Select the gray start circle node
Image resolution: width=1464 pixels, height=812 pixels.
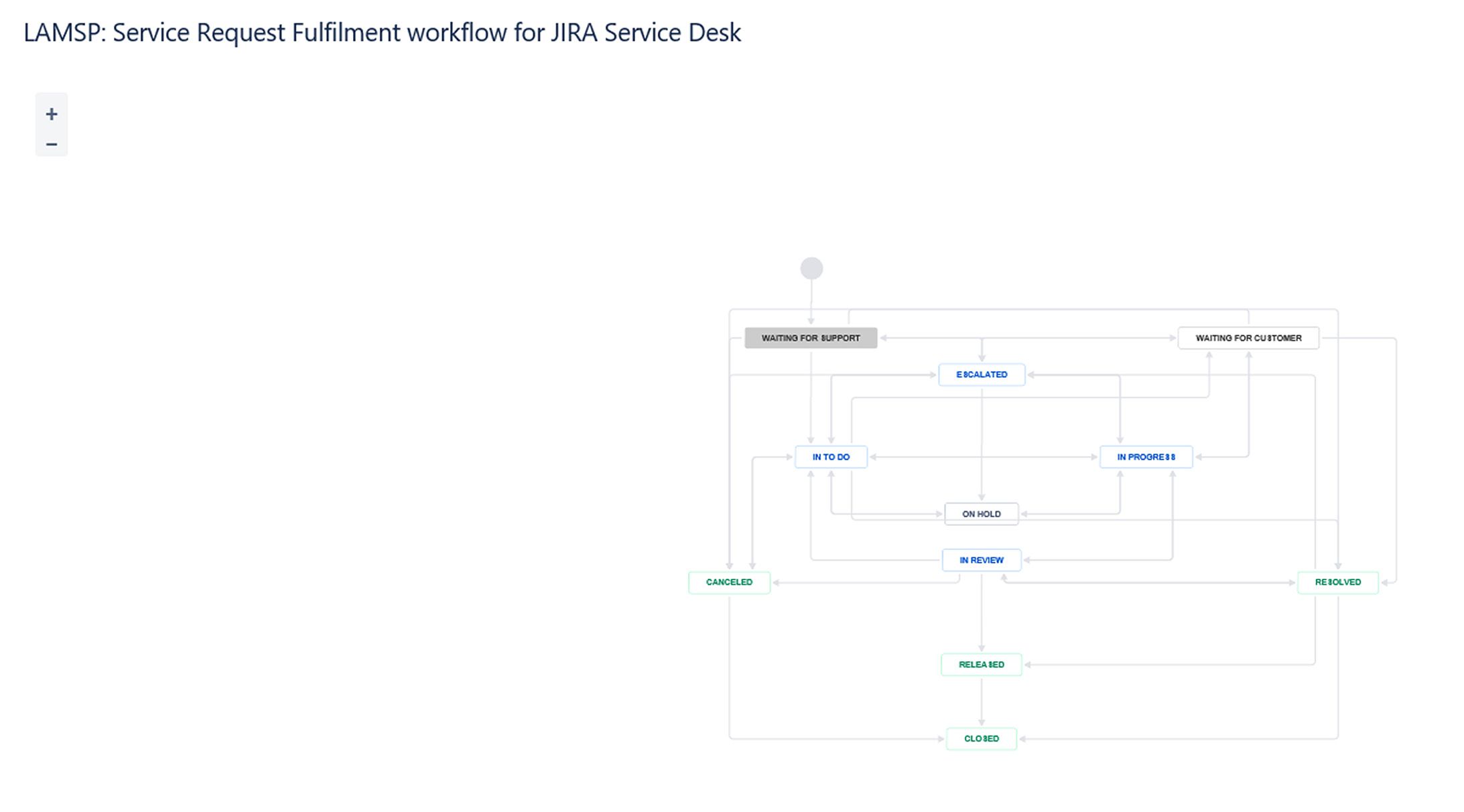pos(811,269)
